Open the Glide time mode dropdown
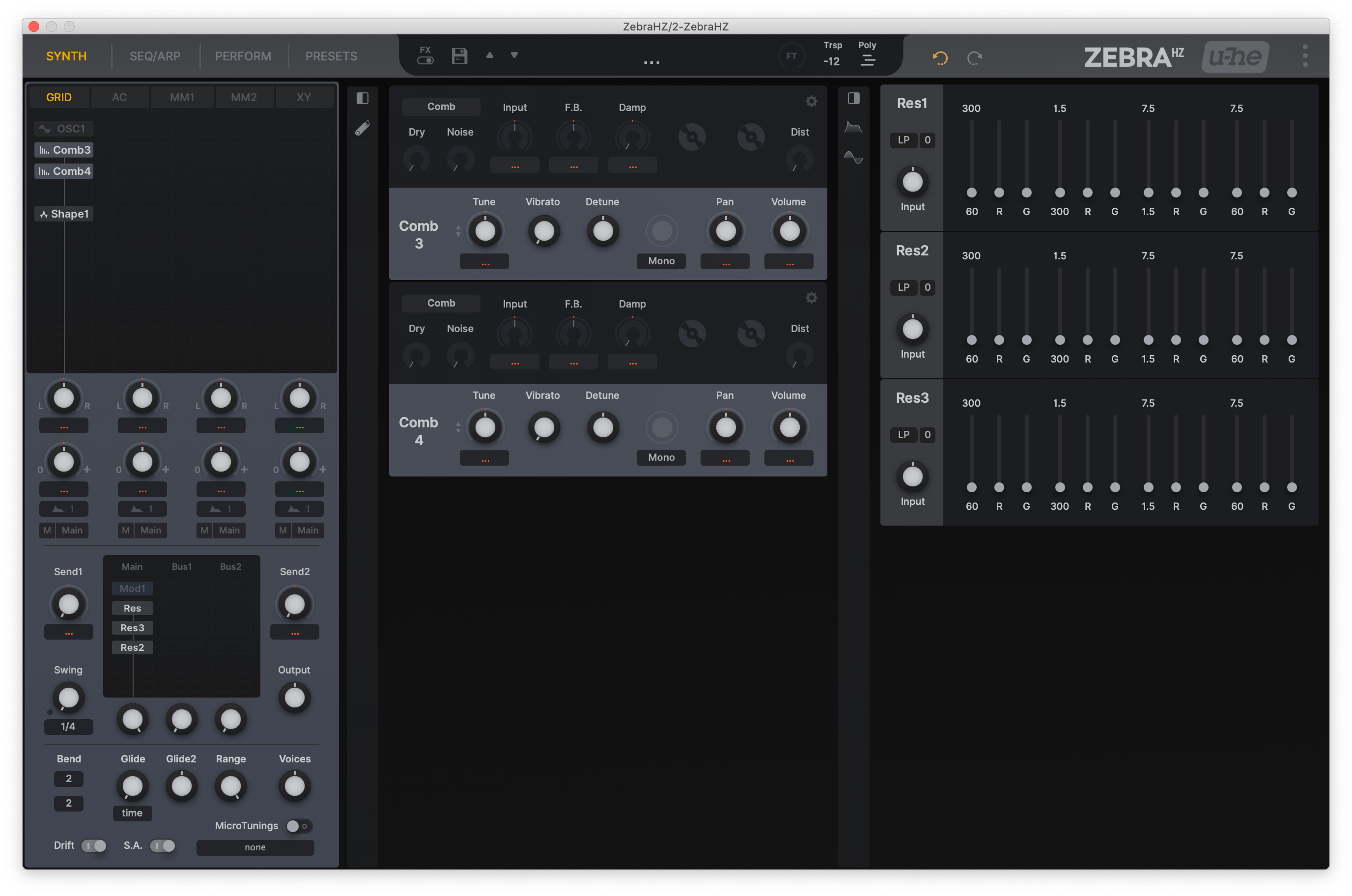This screenshot has height=896, width=1352. [x=132, y=813]
